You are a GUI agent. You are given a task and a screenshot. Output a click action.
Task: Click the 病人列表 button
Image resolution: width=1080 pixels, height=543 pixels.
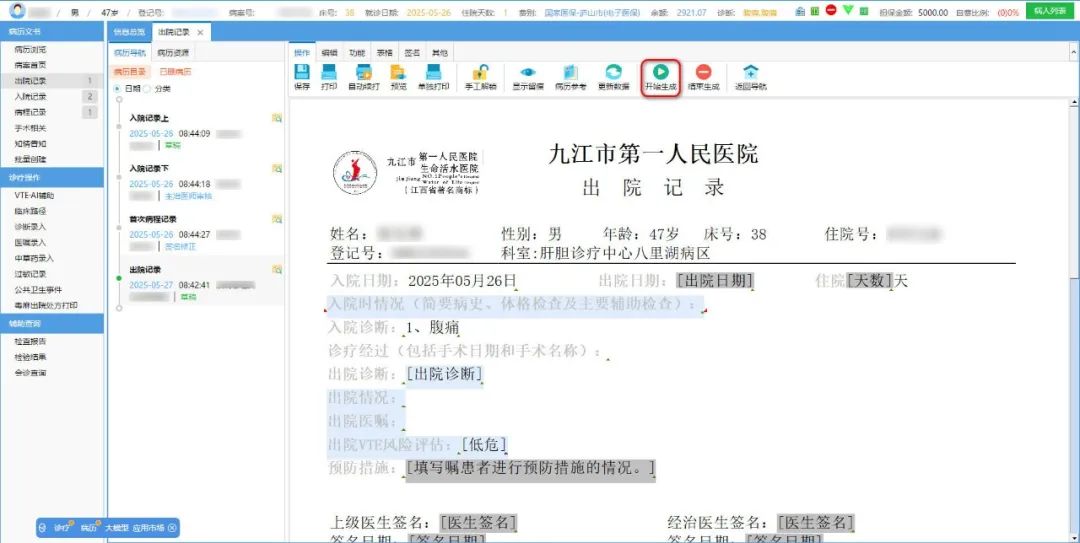tap(1049, 11)
